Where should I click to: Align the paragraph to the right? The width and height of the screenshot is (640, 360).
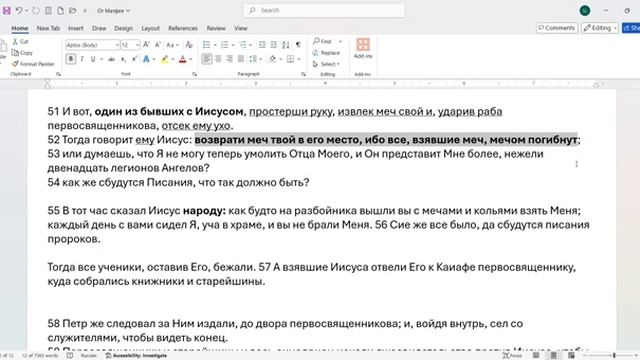click(229, 59)
